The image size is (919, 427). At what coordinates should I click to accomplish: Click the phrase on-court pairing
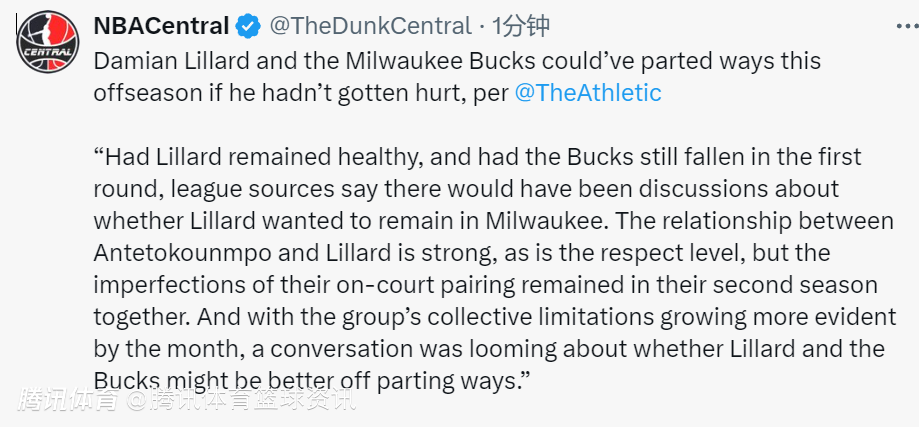[419, 285]
